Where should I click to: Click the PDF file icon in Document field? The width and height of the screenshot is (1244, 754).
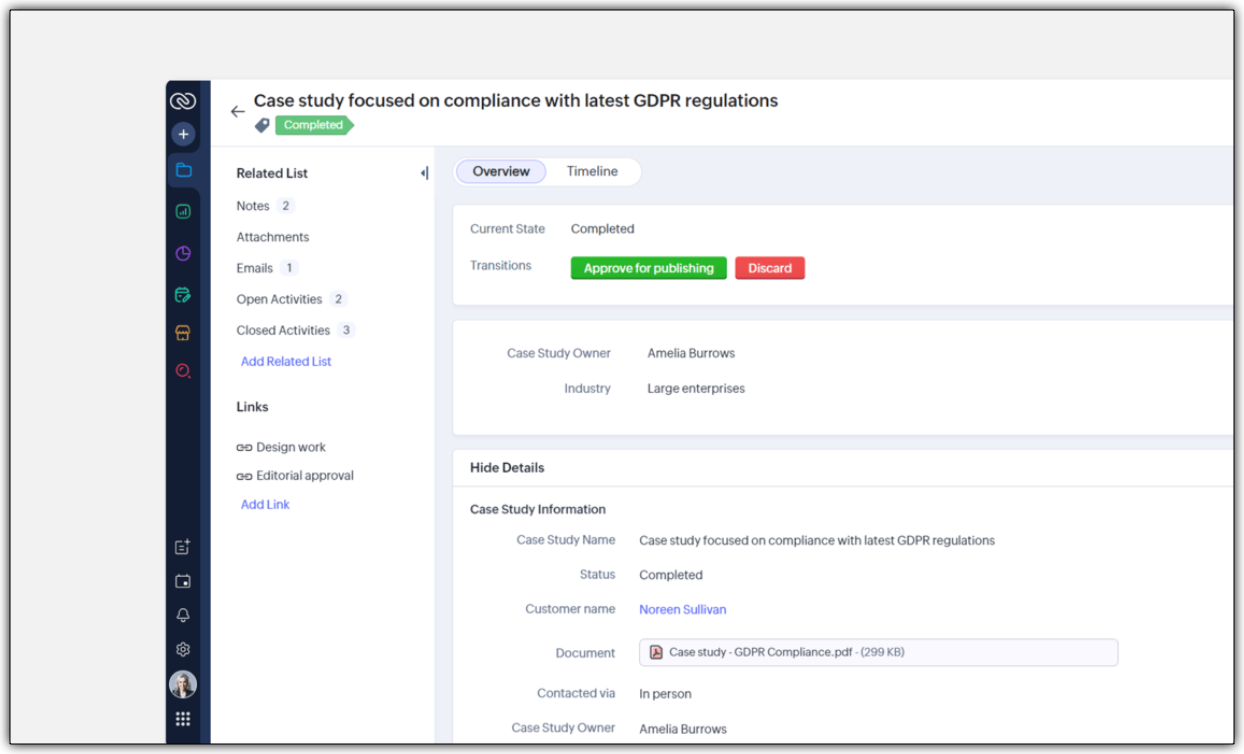(656, 652)
